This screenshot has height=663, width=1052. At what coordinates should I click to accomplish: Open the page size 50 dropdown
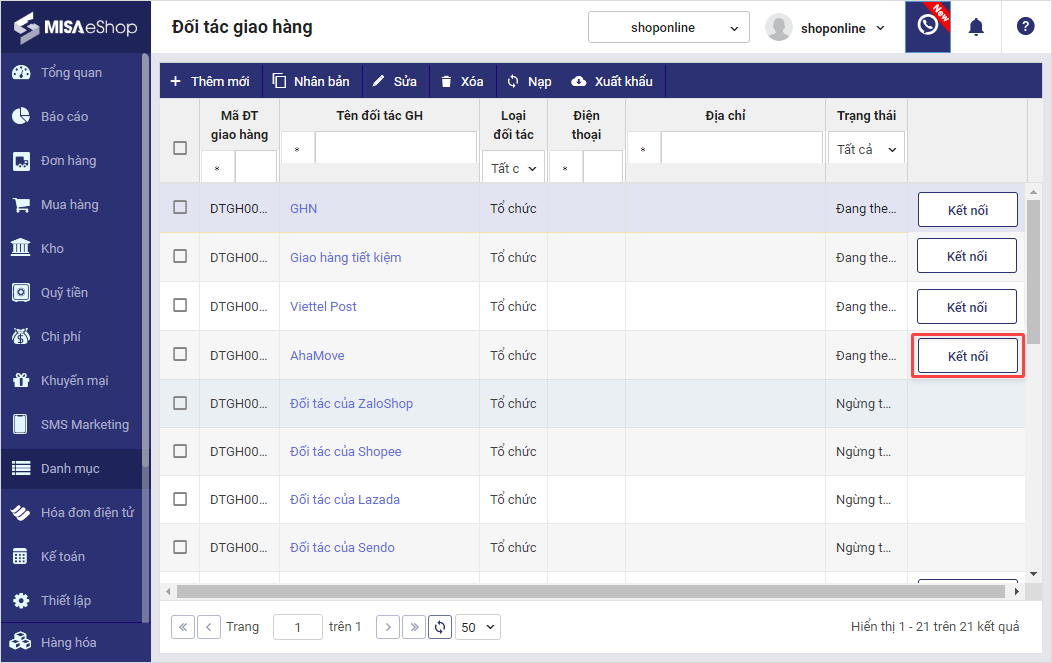click(477, 627)
